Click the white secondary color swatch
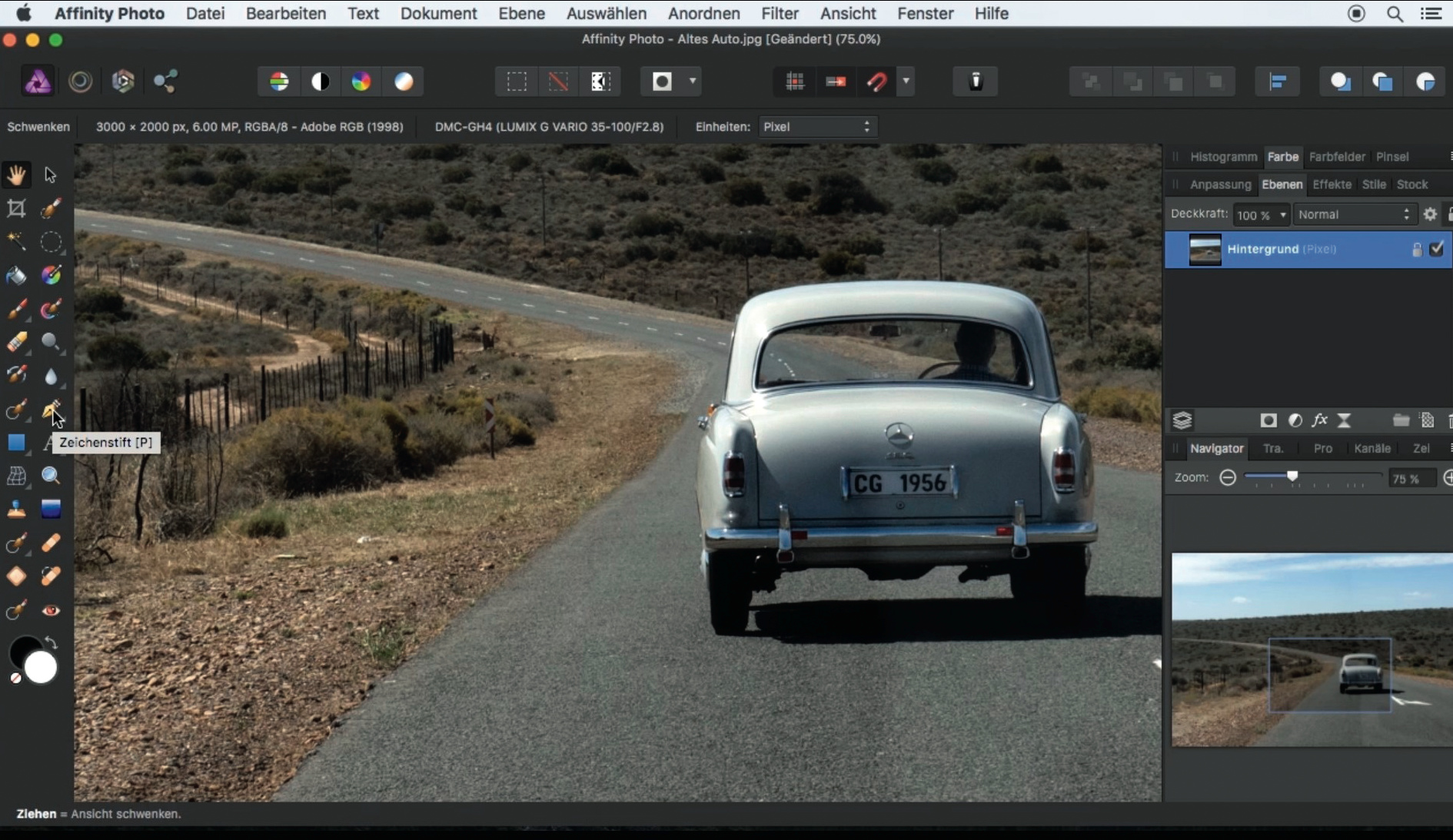 tap(42, 669)
